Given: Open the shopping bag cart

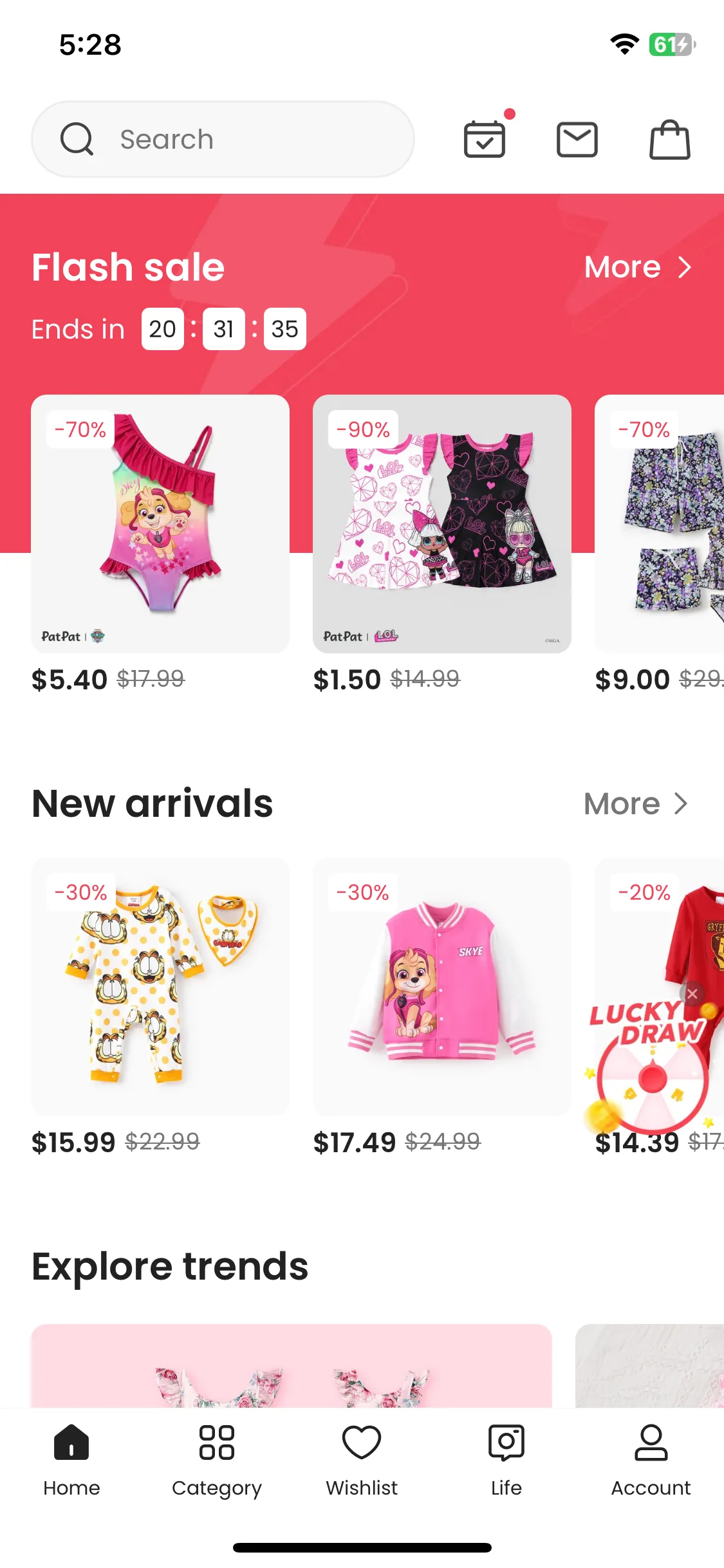Looking at the screenshot, I should [x=669, y=139].
